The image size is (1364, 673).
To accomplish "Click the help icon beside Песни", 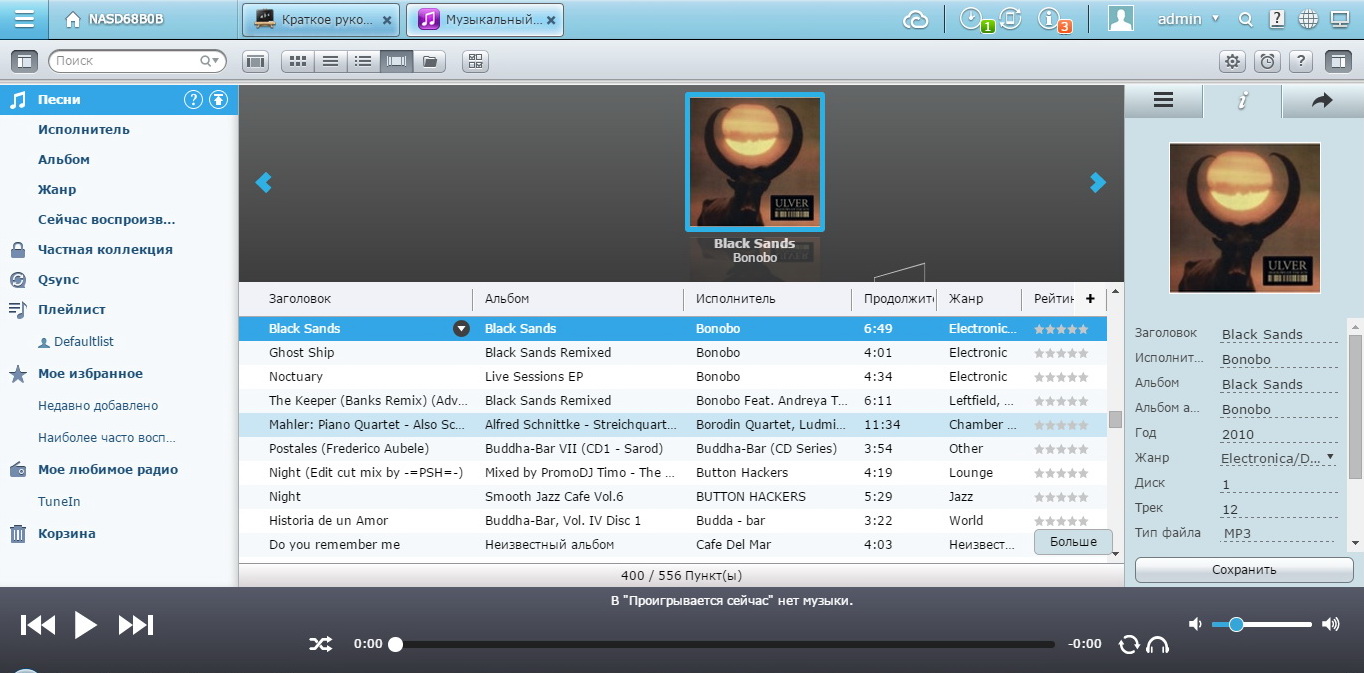I will click(x=193, y=99).
